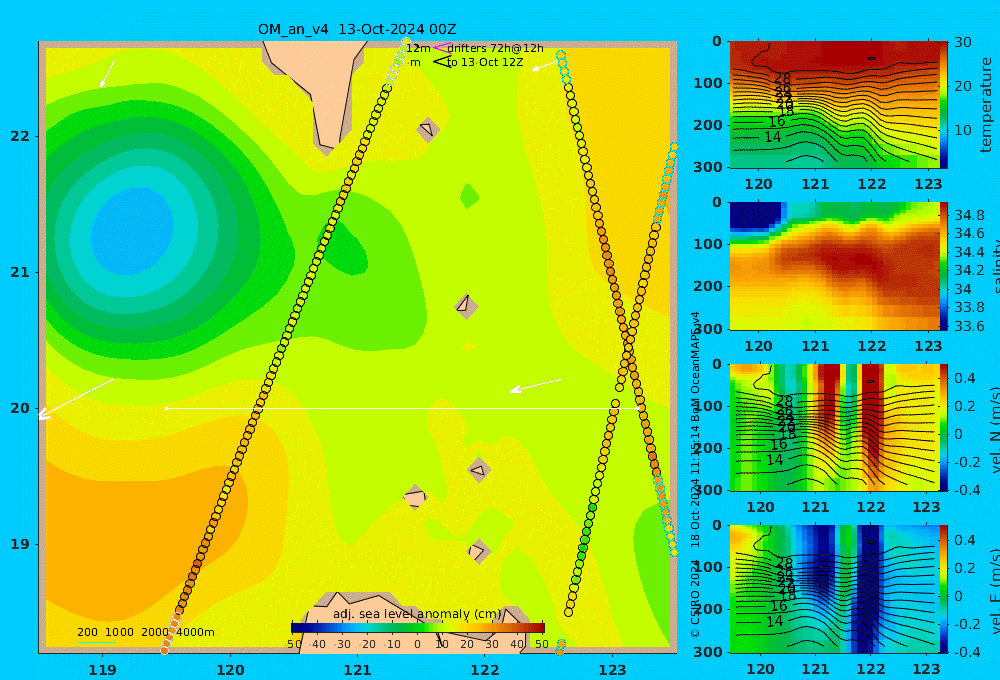The height and width of the screenshot is (680, 1000).
Task: Click the '© CSIRO 2024' copyright text
Action: coord(695,598)
